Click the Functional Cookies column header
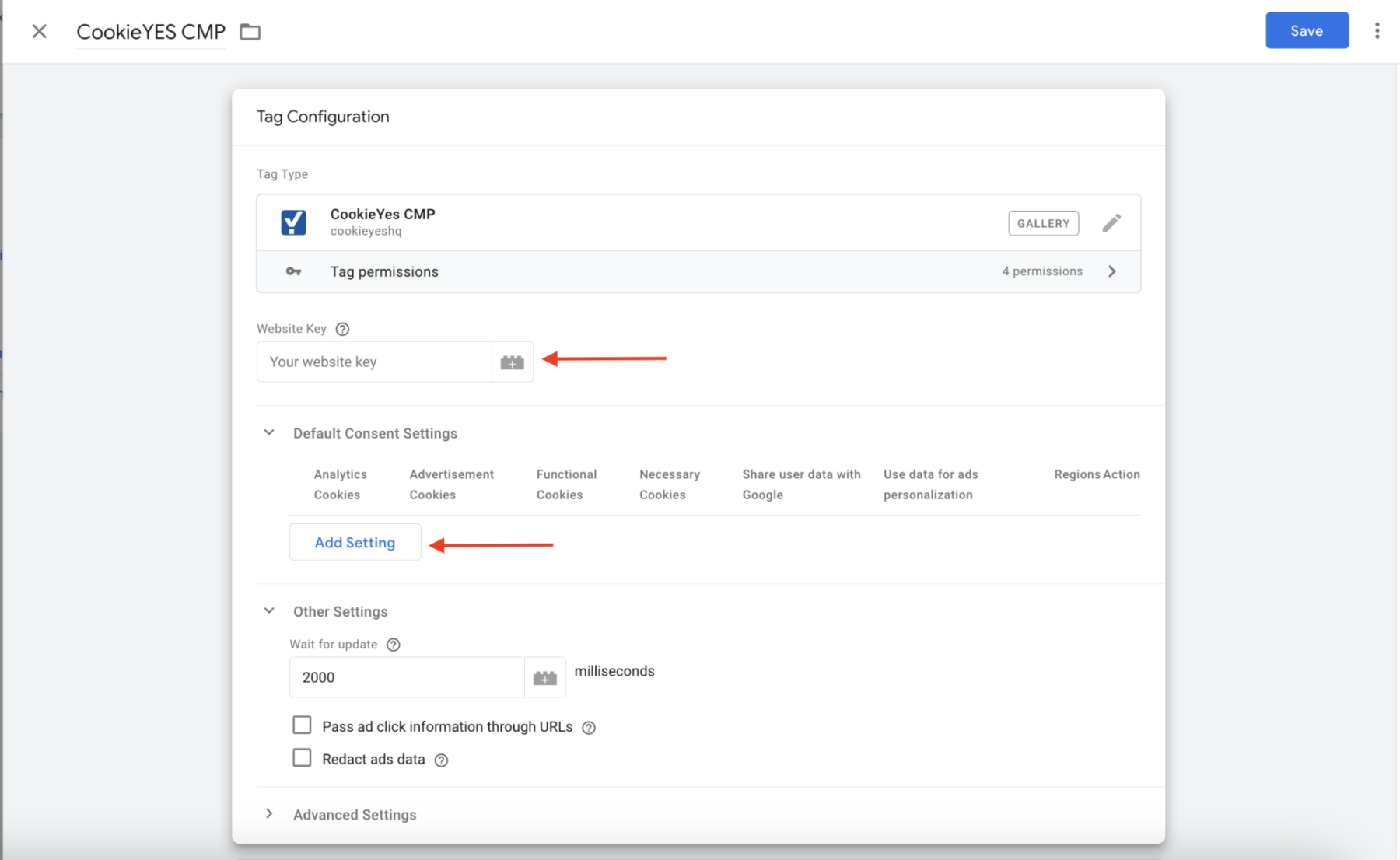 click(x=566, y=484)
